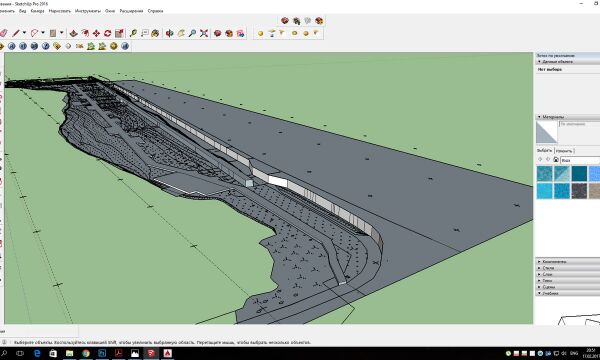The height and width of the screenshot is (360, 600).
Task: Click the materials home icon
Action: pos(556,160)
